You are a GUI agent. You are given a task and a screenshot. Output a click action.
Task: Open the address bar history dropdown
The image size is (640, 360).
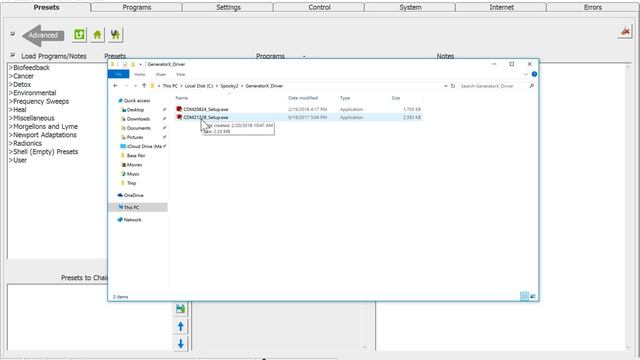pos(445,86)
